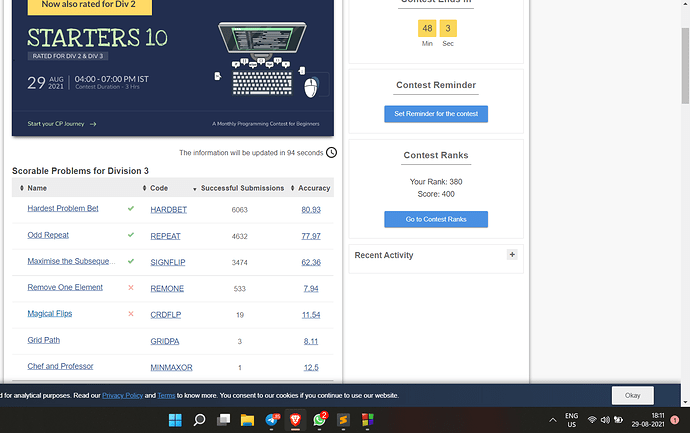
Task: Open Remove One Element problem
Action: click(x=65, y=287)
